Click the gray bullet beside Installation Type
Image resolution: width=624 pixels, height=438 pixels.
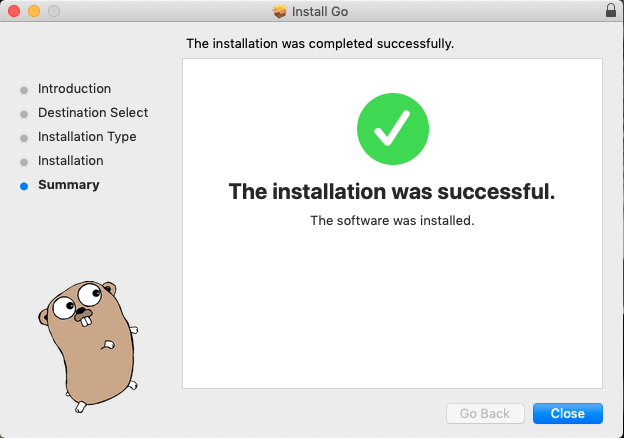pos(24,138)
